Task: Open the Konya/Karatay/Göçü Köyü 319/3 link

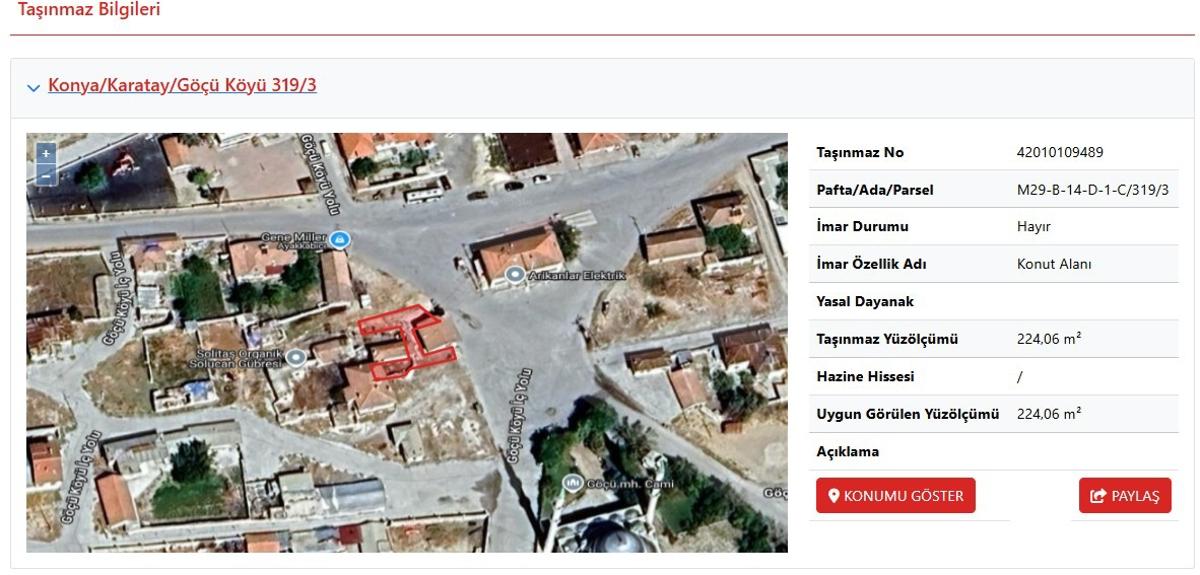Action: coord(182,85)
